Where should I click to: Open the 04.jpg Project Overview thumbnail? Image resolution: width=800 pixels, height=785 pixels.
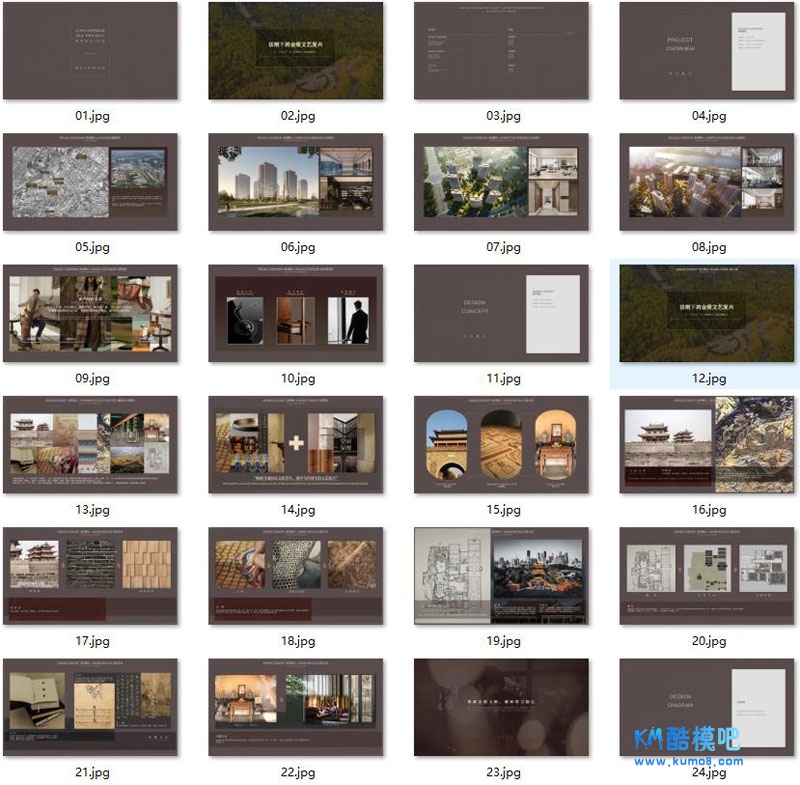point(707,50)
